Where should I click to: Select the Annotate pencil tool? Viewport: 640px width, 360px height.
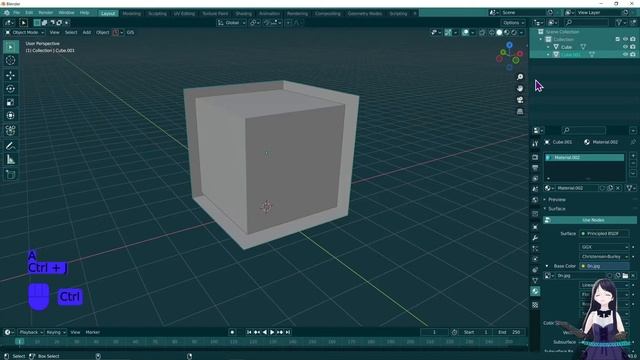pyautogui.click(x=10, y=146)
